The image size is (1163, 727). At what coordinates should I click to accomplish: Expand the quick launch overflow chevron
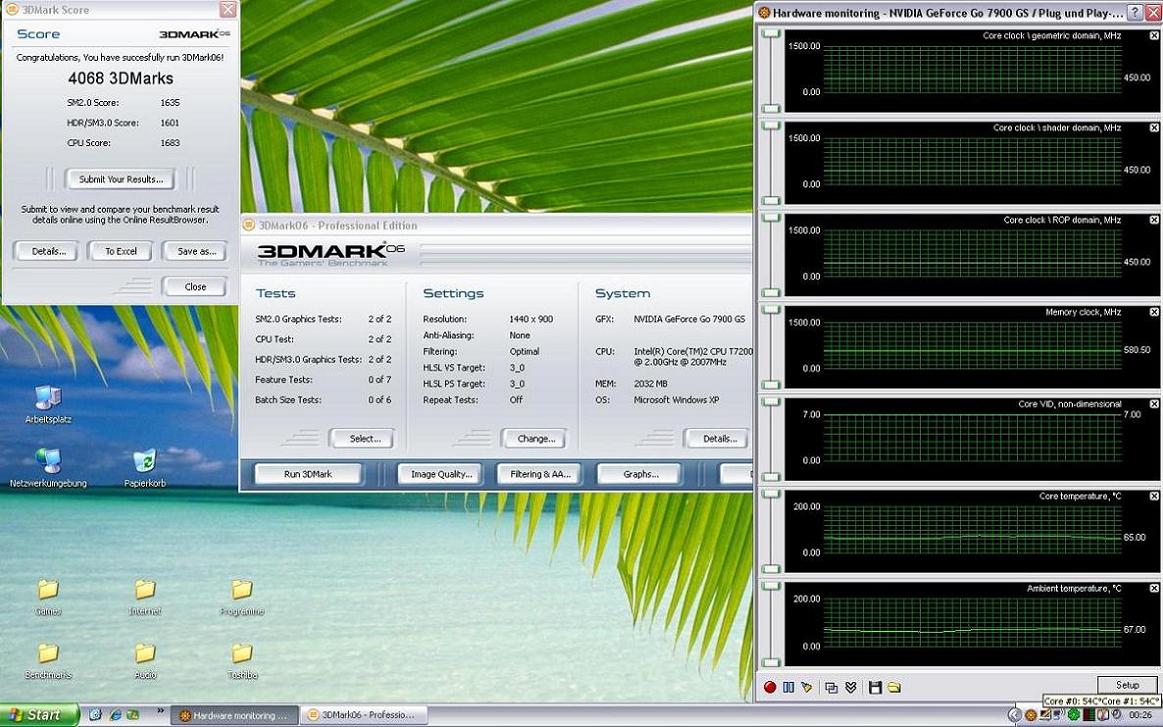[x=159, y=712]
